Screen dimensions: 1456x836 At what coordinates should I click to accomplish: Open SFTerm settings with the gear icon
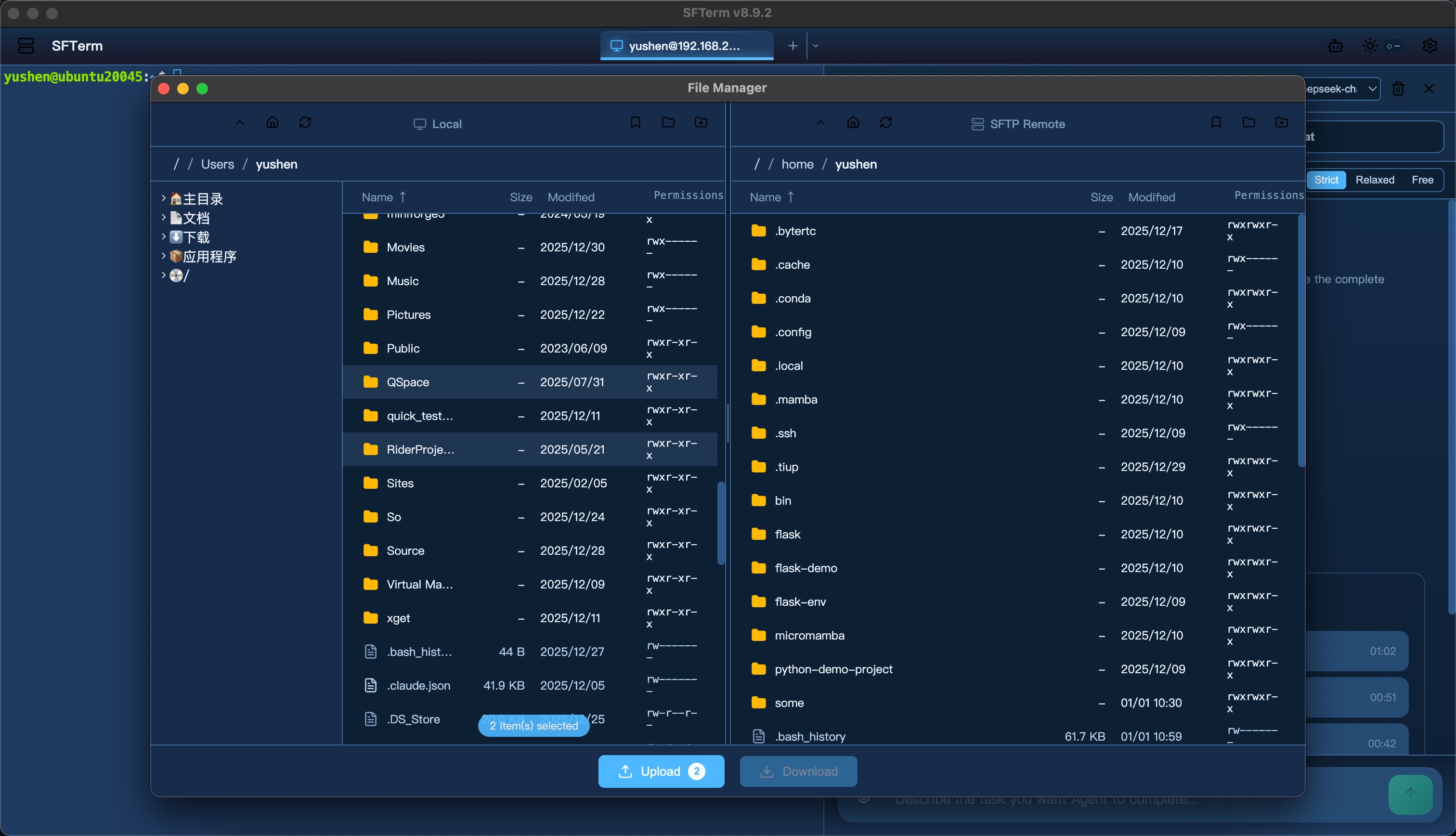click(1430, 46)
